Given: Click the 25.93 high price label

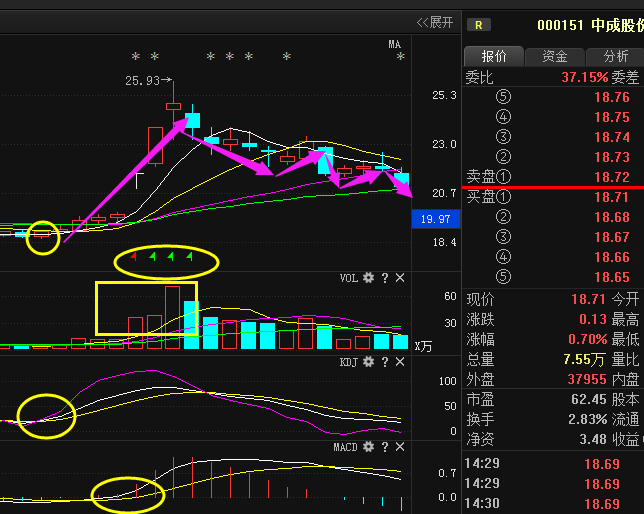Looking at the screenshot, I should click(x=142, y=81).
